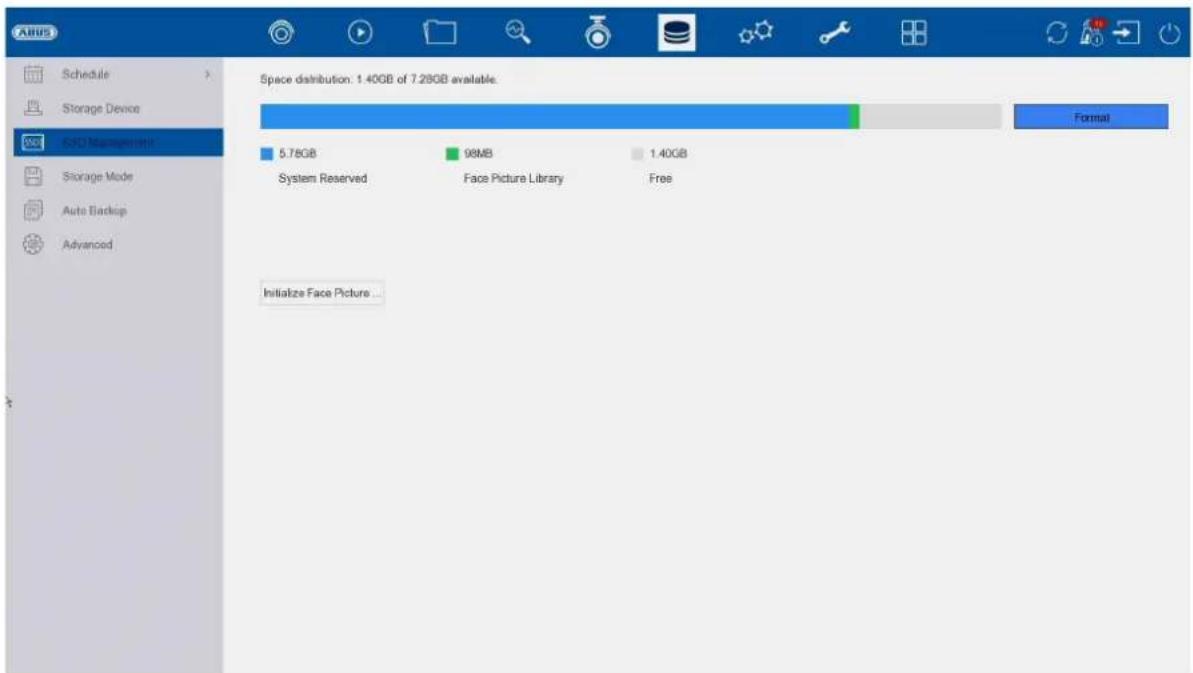Click the Space distribution summary text
Viewport: 1193px width, 673px height.
tap(378, 79)
